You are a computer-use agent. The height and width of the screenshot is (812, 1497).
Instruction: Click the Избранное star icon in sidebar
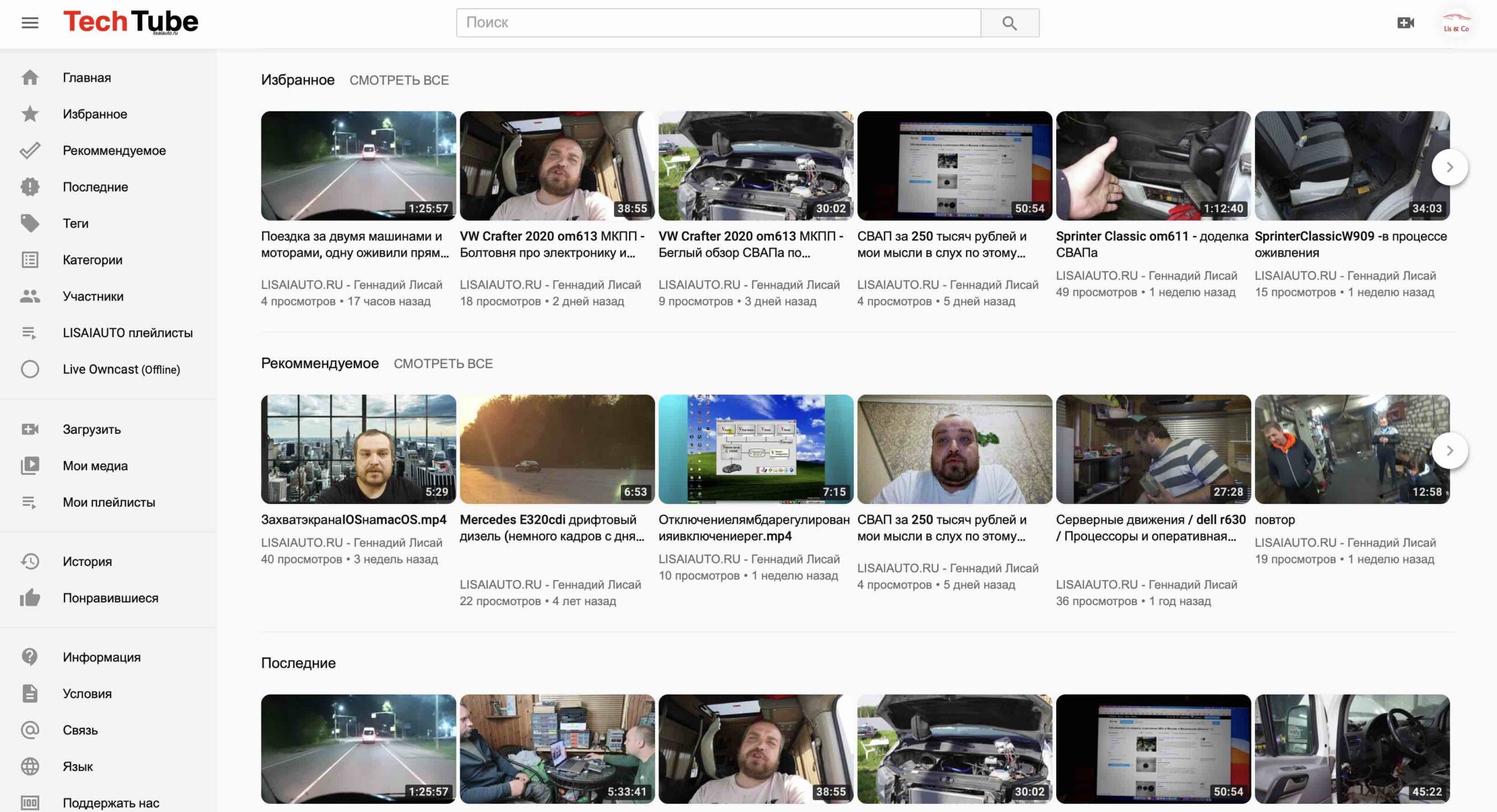click(x=30, y=114)
